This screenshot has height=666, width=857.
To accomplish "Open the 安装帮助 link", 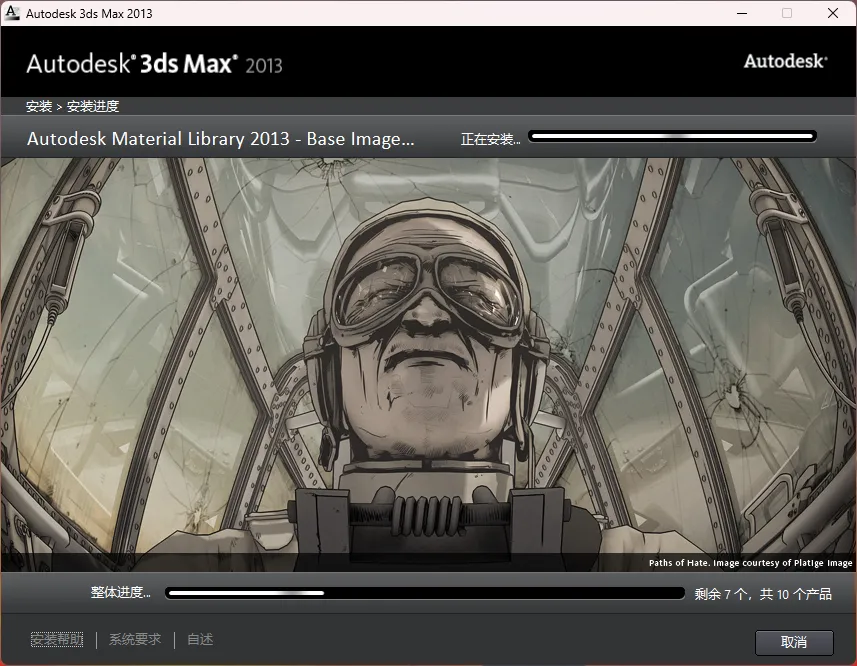I will tap(57, 639).
